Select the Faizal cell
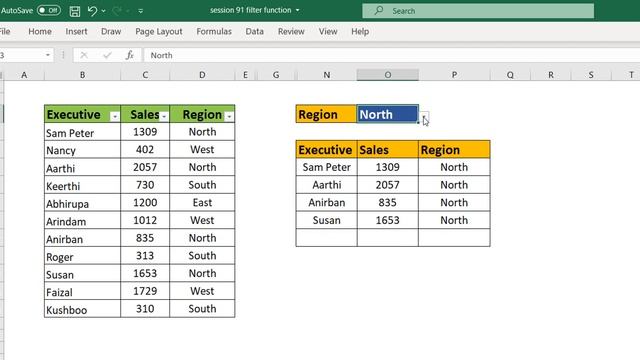This screenshot has width=640, height=360. [82, 291]
